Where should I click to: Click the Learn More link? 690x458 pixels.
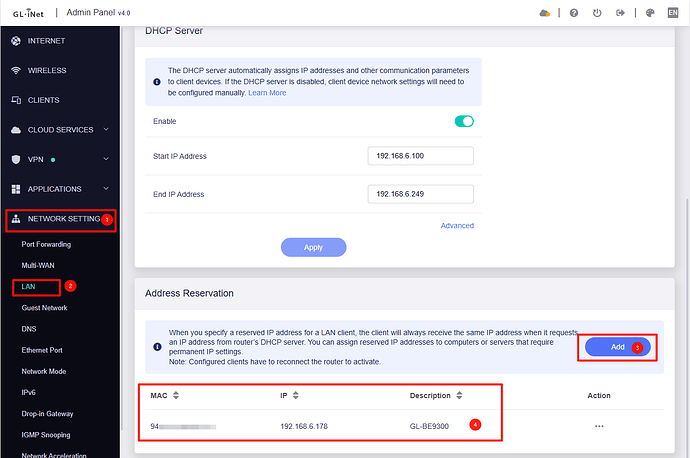pos(267,93)
